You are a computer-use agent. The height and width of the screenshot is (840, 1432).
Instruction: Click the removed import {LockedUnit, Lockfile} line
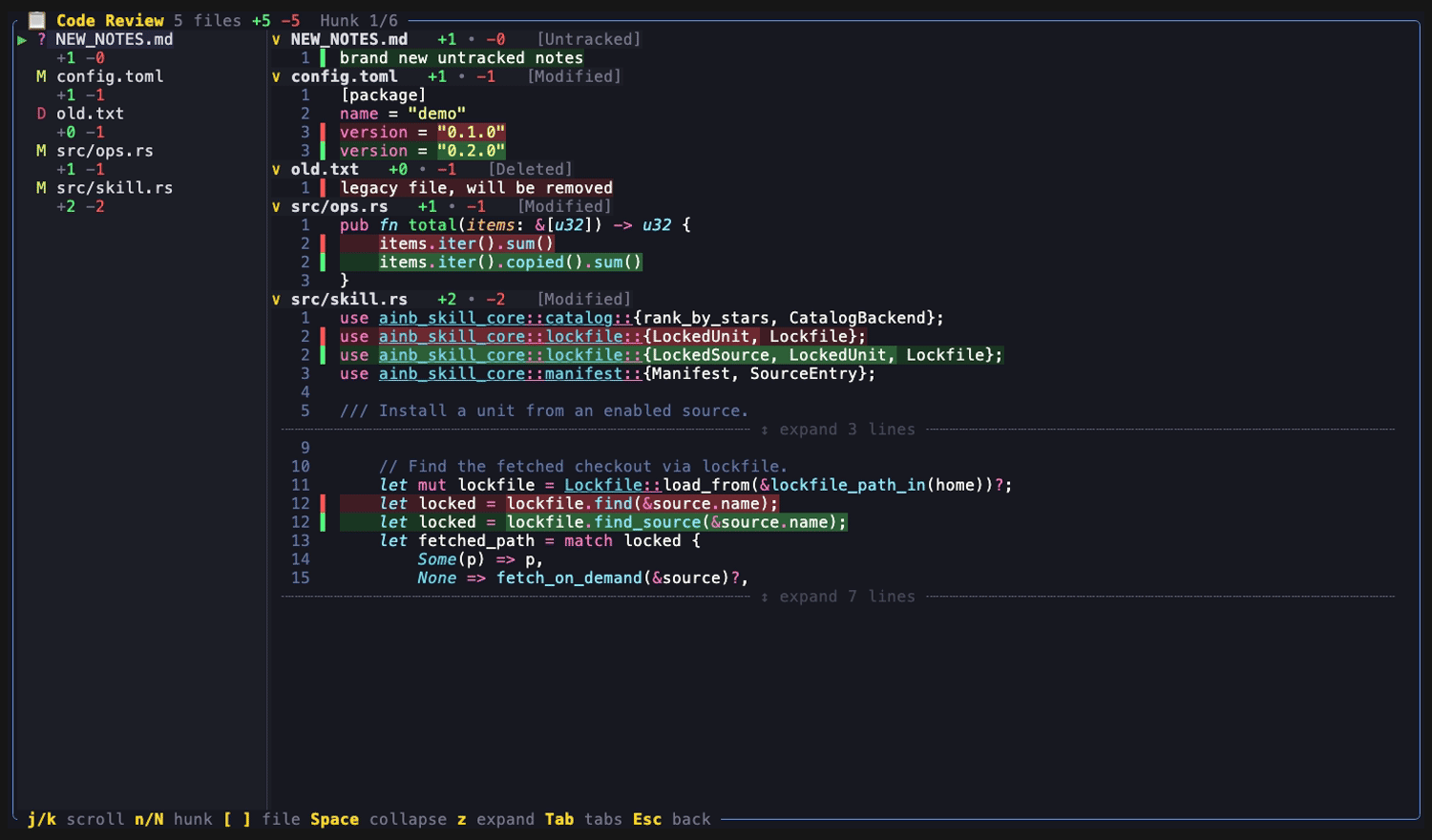click(603, 336)
